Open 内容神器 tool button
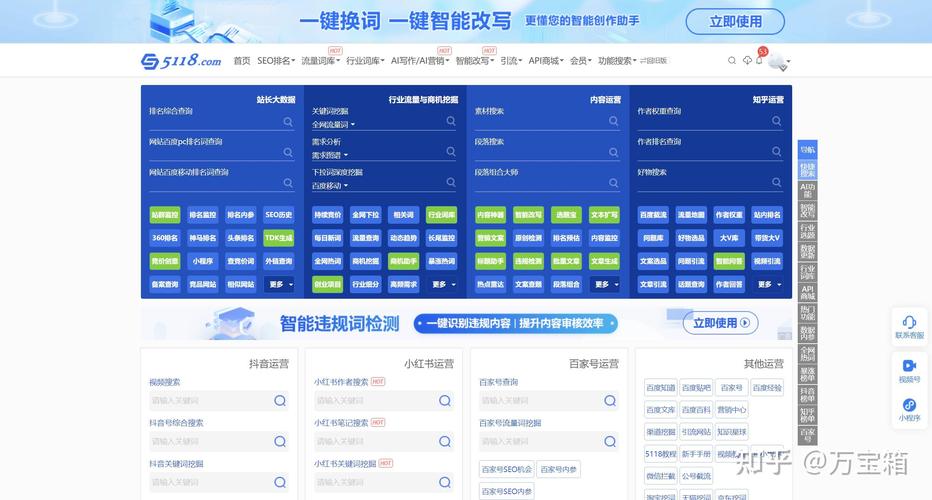This screenshot has width=932, height=500. [490, 215]
